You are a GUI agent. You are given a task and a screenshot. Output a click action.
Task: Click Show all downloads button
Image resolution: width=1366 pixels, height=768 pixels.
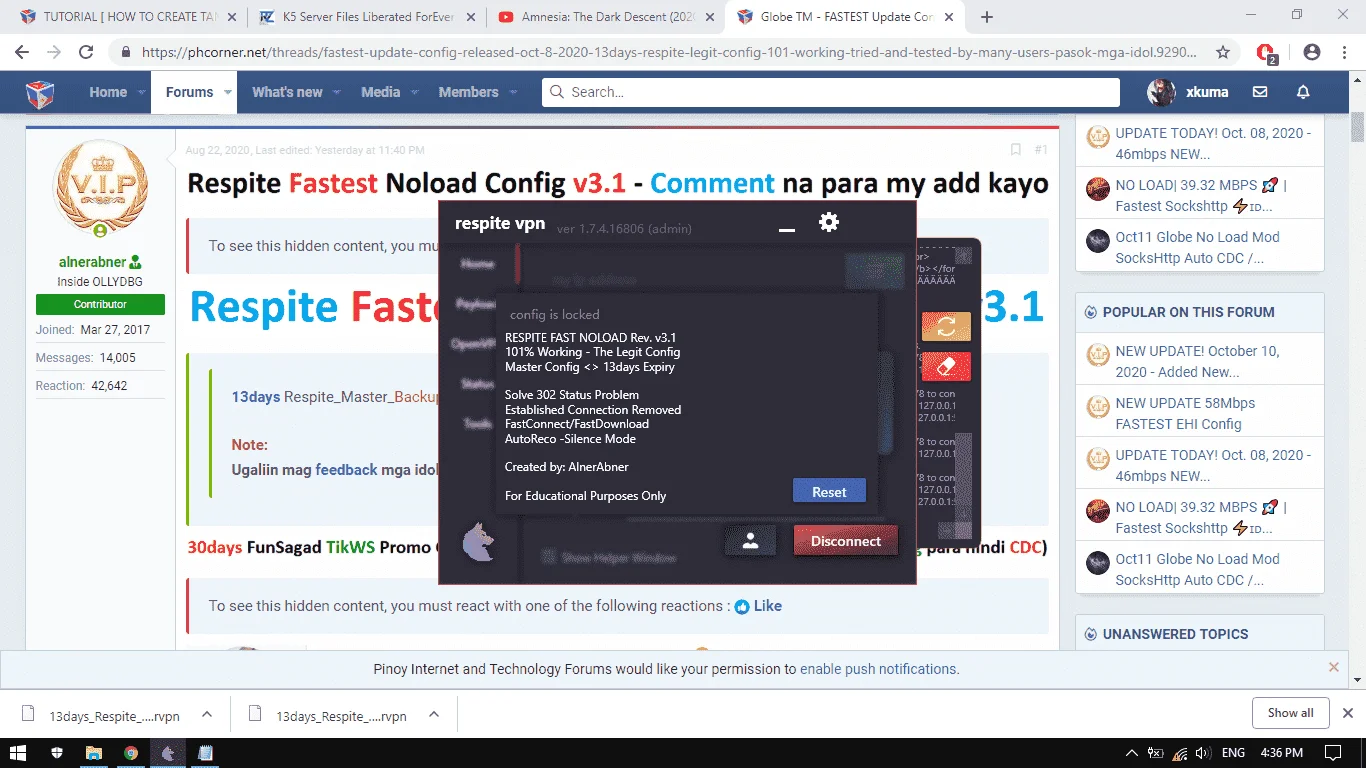coord(1290,713)
